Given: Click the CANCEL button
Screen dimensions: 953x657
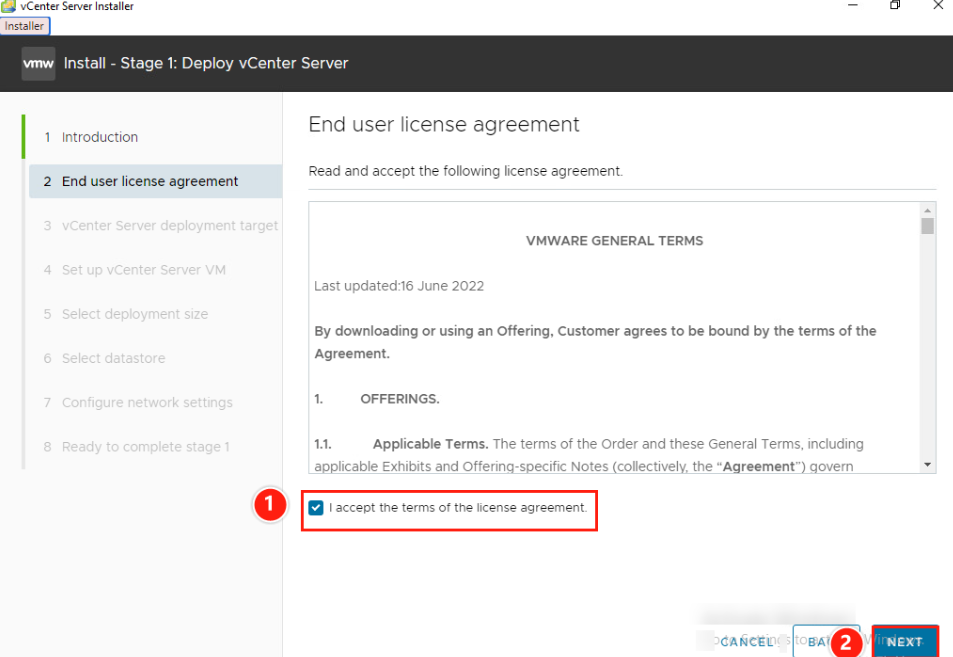Looking at the screenshot, I should pos(746,641).
